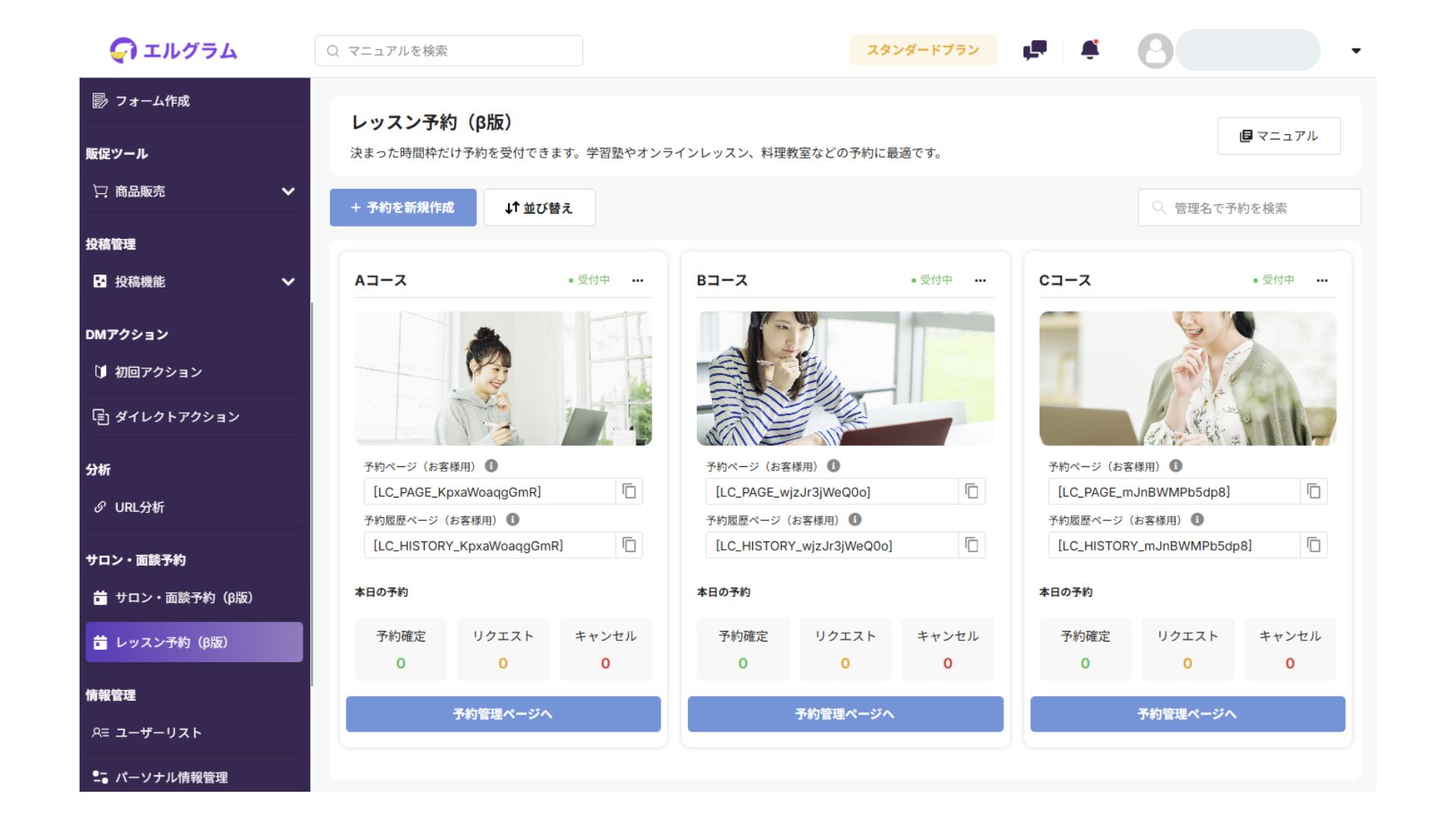Open three-dot menu for Bコース
1456x819 pixels.
(981, 281)
